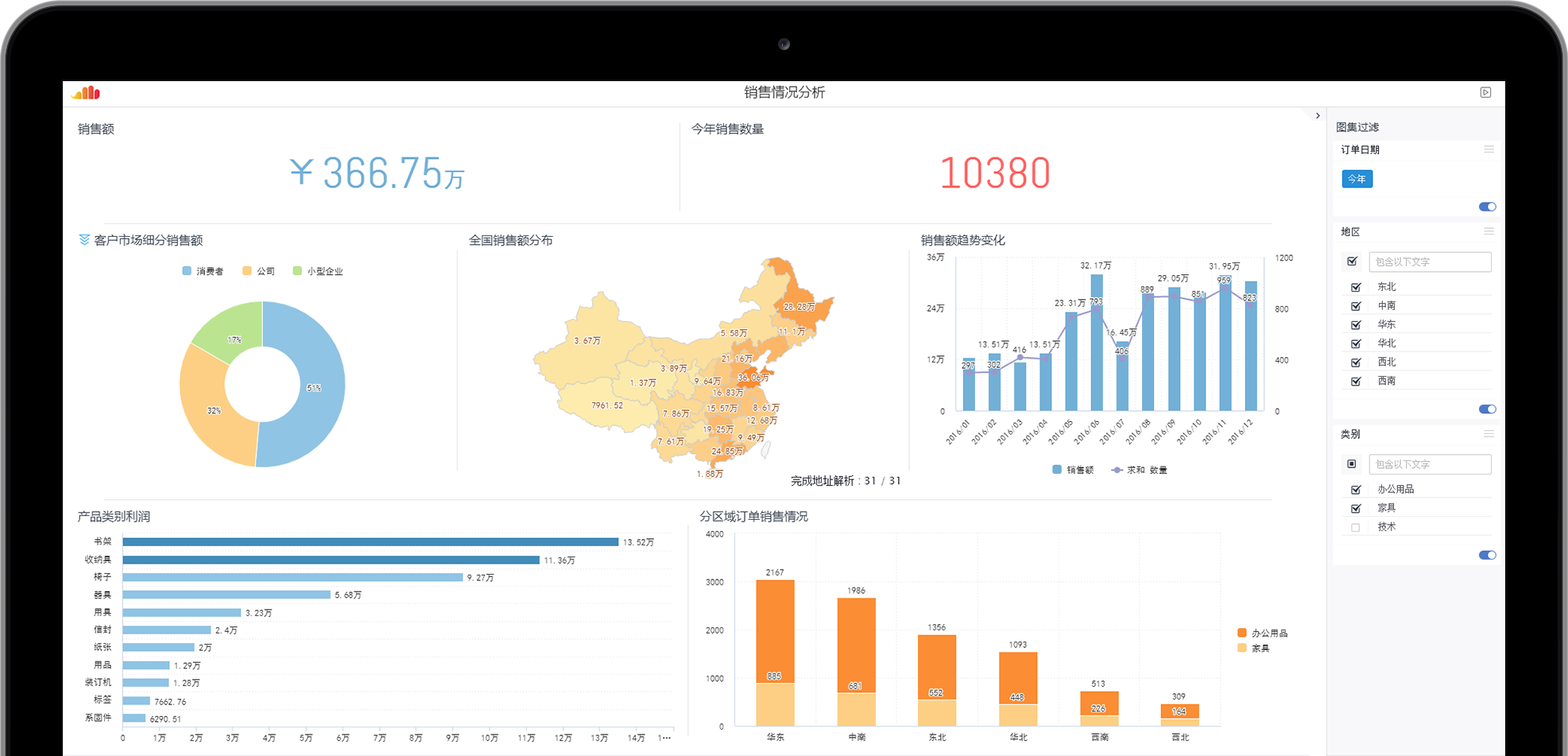Click the 销售额 legend item in trend chart
The image size is (1568, 756).
point(1073,470)
